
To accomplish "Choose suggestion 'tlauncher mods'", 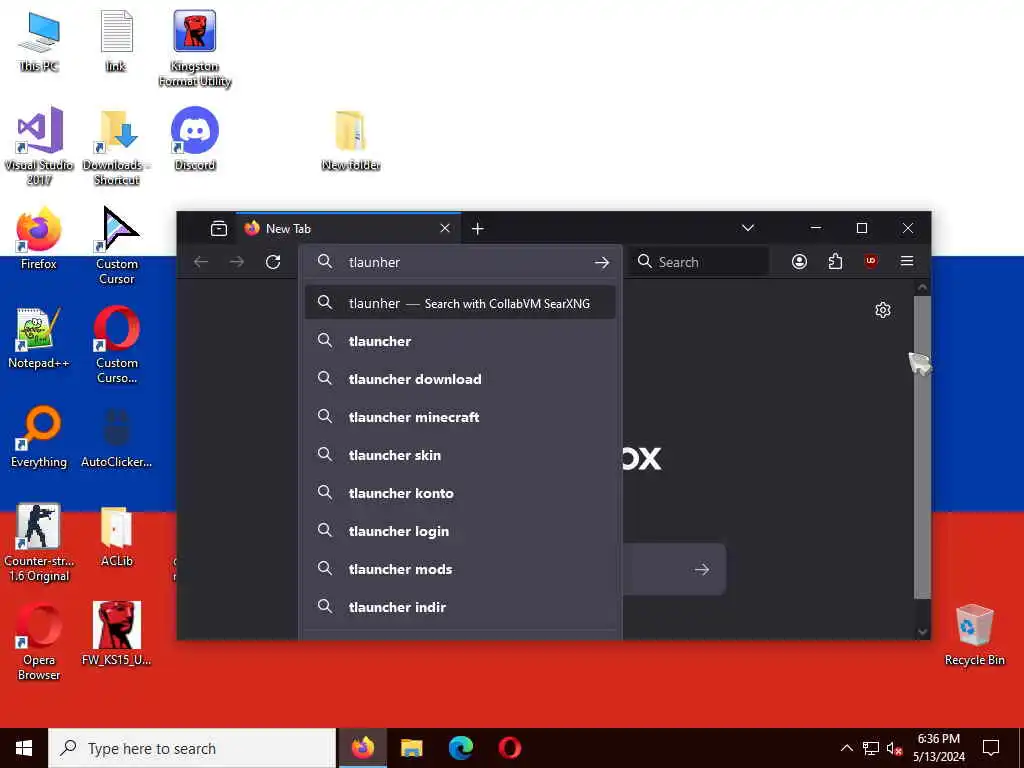I will [460, 569].
